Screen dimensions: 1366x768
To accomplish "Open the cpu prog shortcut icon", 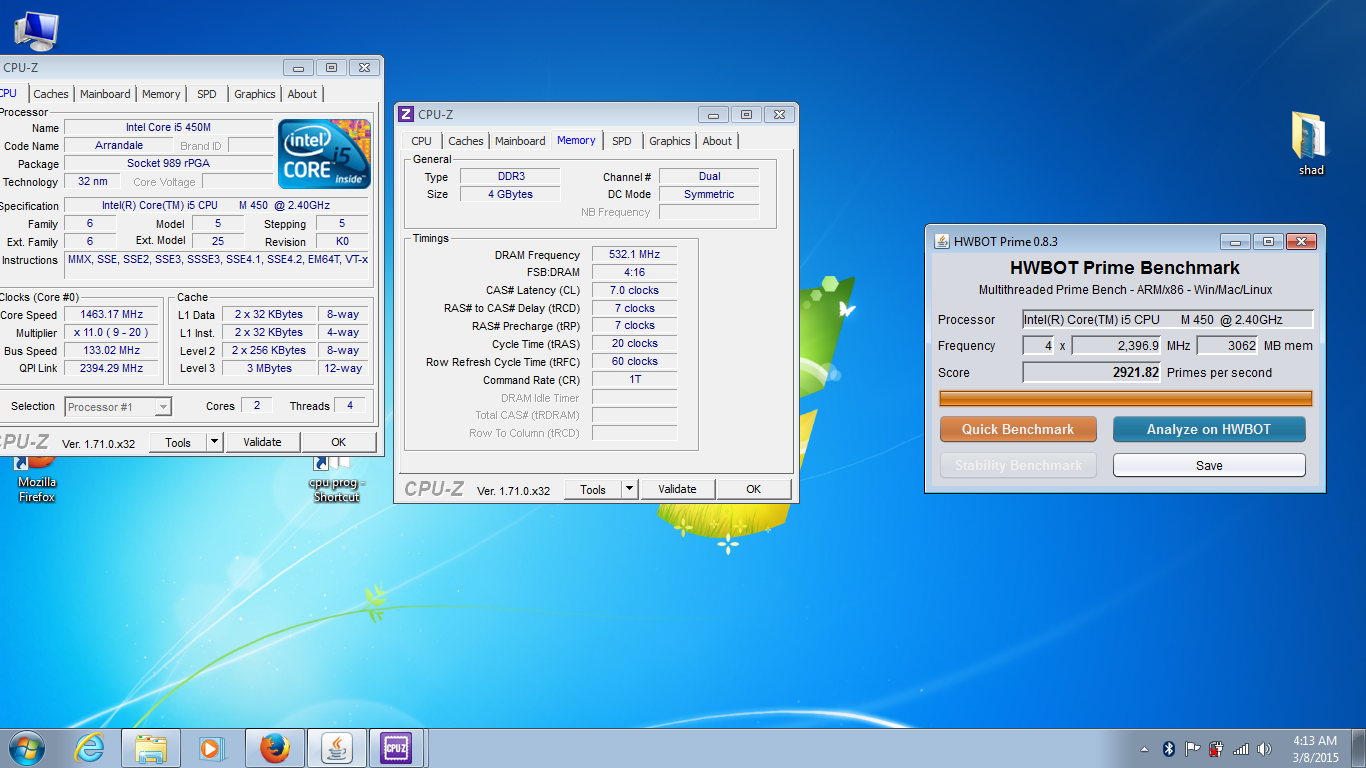I will [335, 477].
